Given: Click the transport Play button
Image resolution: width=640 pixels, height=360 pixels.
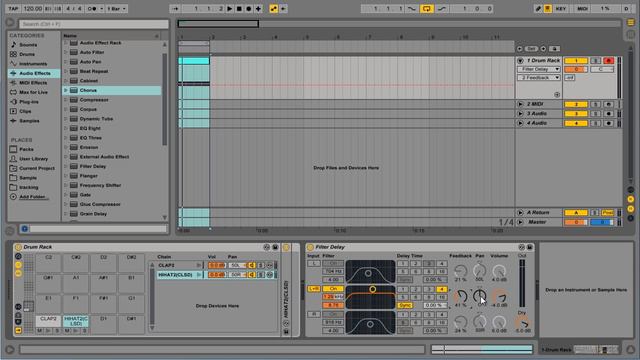Looking at the screenshot, I should click(x=230, y=9).
